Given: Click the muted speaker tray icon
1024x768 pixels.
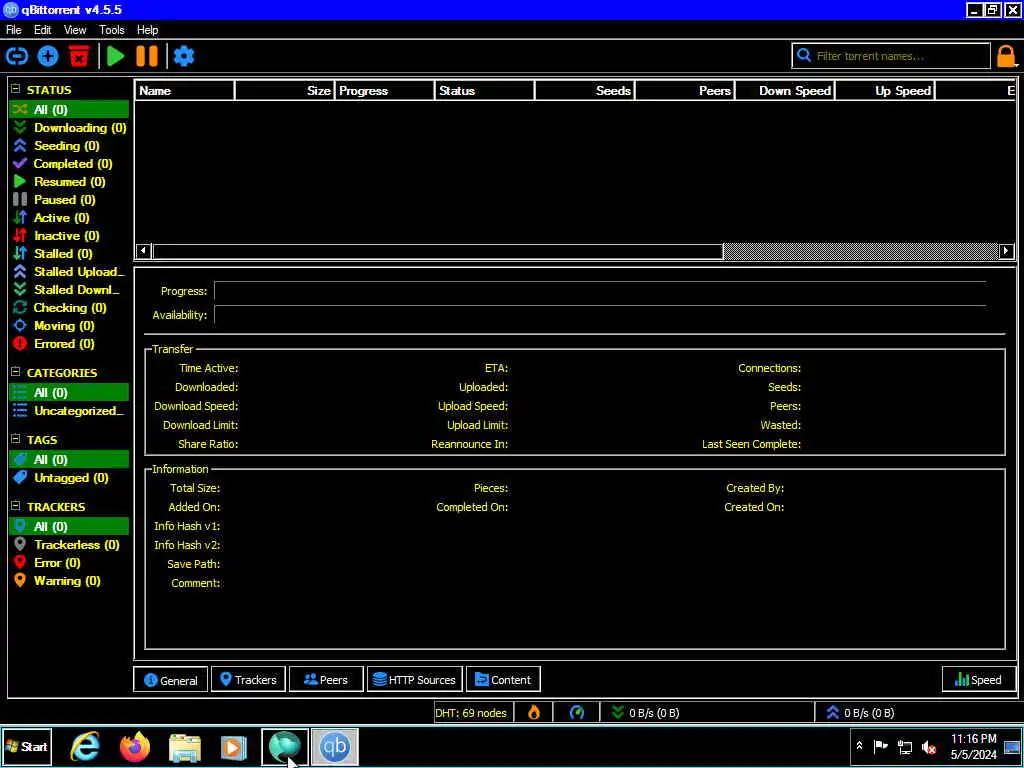Looking at the screenshot, I should point(928,747).
